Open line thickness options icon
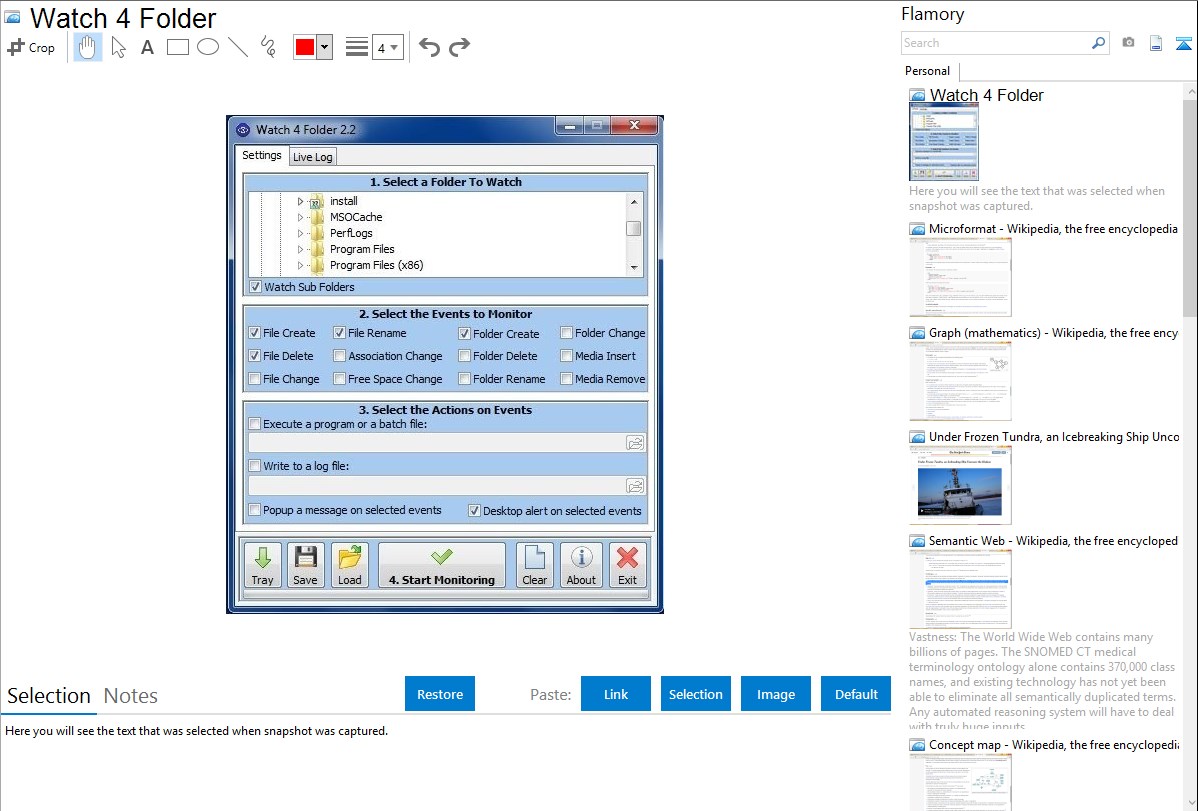This screenshot has height=811, width=1198. [x=357, y=47]
